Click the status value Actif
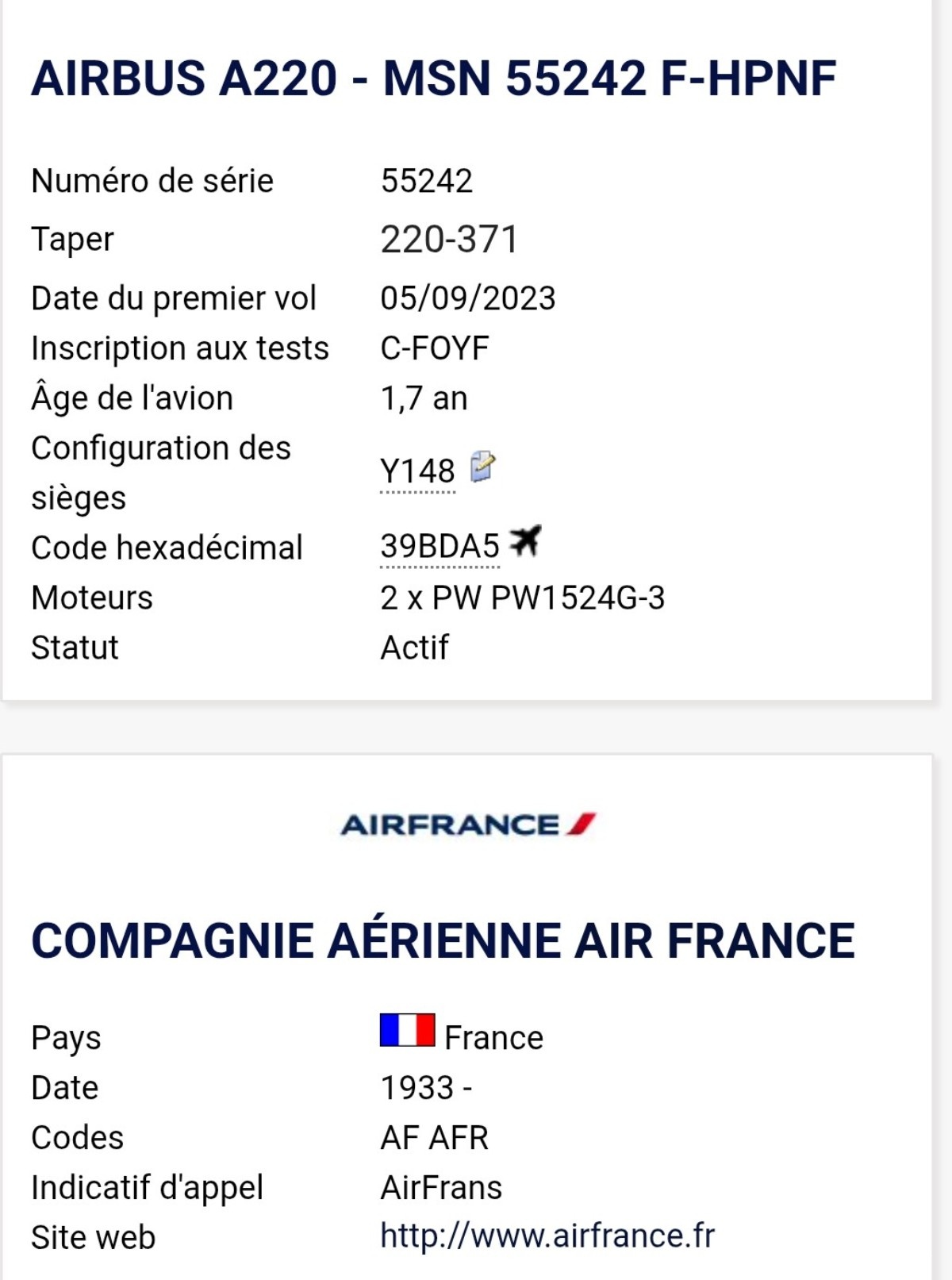Viewport: 952px width, 1280px height. [414, 648]
